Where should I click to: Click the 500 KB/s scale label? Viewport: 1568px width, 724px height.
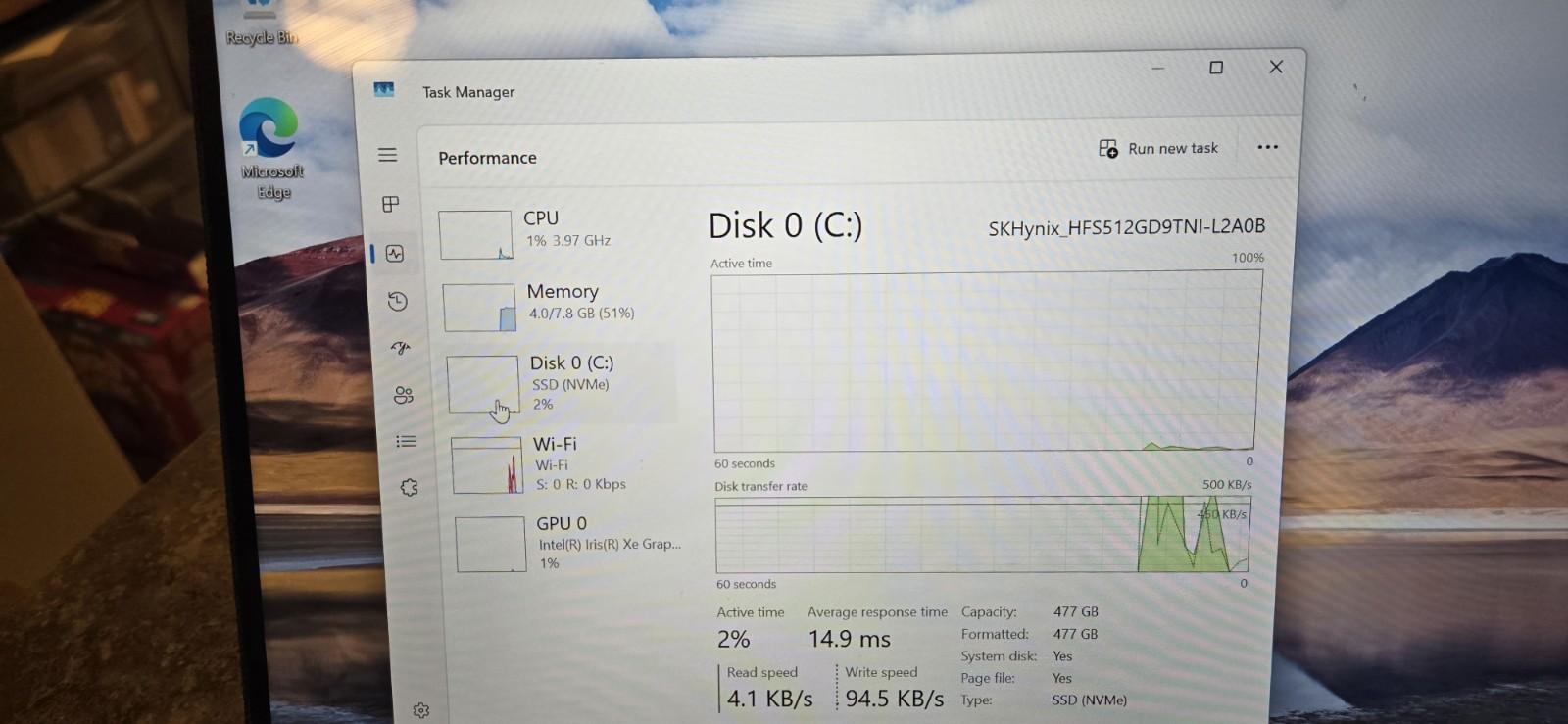[1227, 484]
